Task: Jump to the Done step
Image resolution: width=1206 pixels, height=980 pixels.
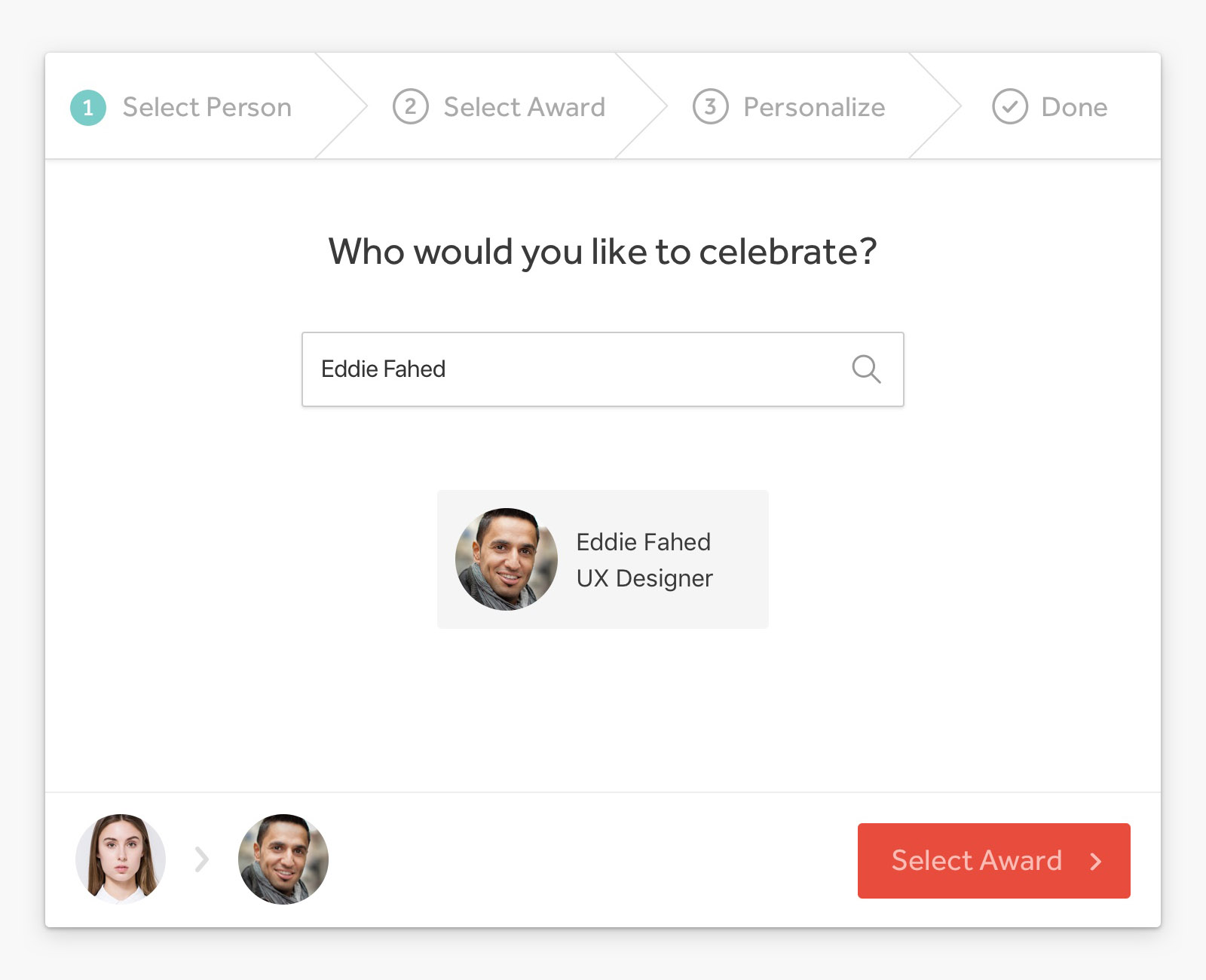Action: click(x=1050, y=107)
